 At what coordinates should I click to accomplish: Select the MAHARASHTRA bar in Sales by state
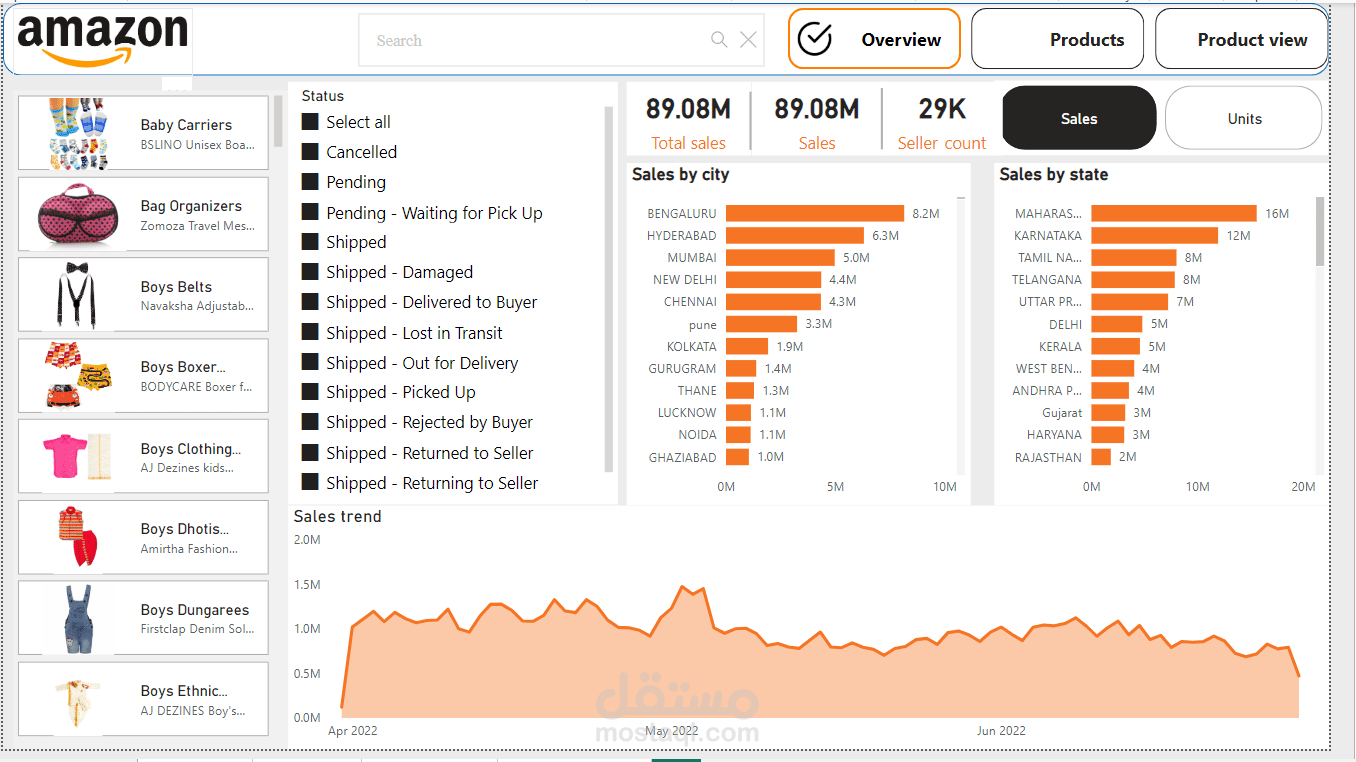pos(1174,213)
